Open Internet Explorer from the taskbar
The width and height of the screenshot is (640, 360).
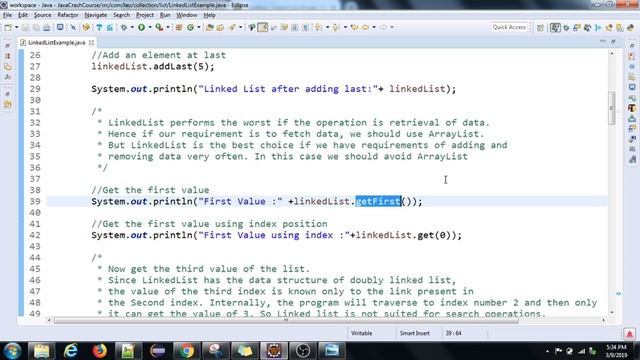coord(70,351)
